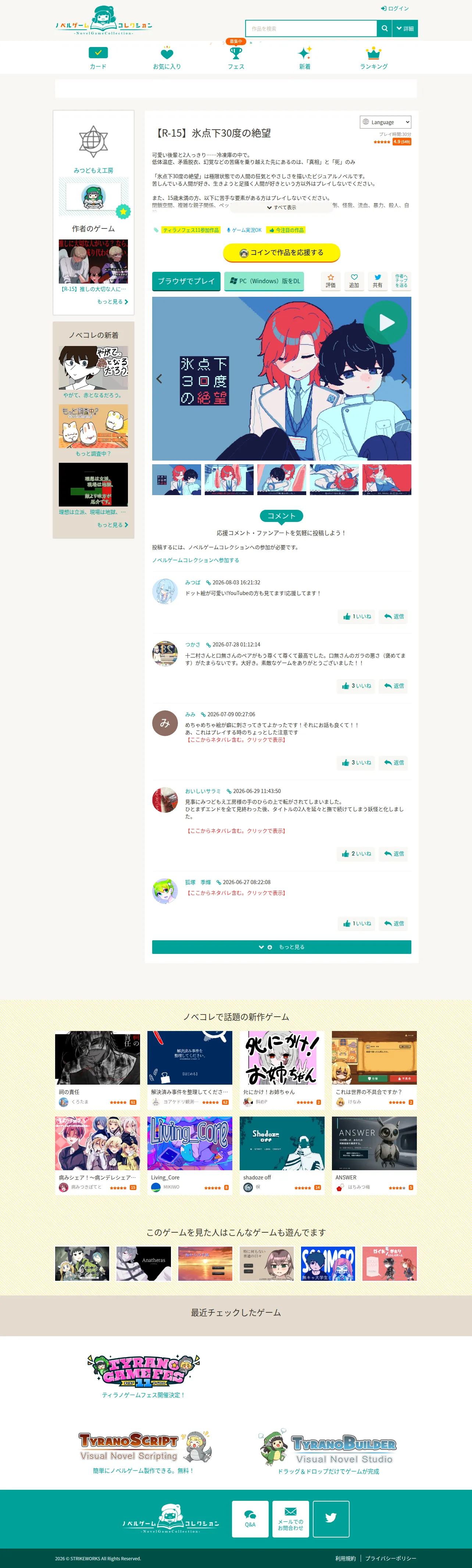This screenshot has width=472, height=1568.
Task: Like みみ's comment with いいね
Action: (x=356, y=763)
